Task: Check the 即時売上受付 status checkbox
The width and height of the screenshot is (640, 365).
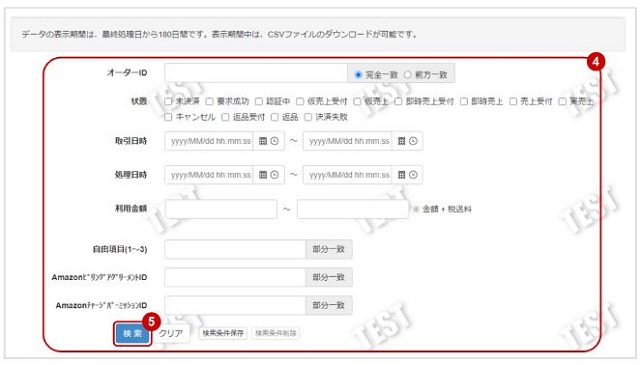Action: point(398,101)
